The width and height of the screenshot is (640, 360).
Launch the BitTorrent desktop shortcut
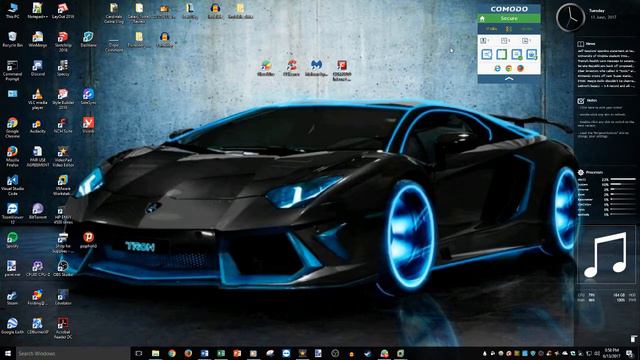click(38, 211)
